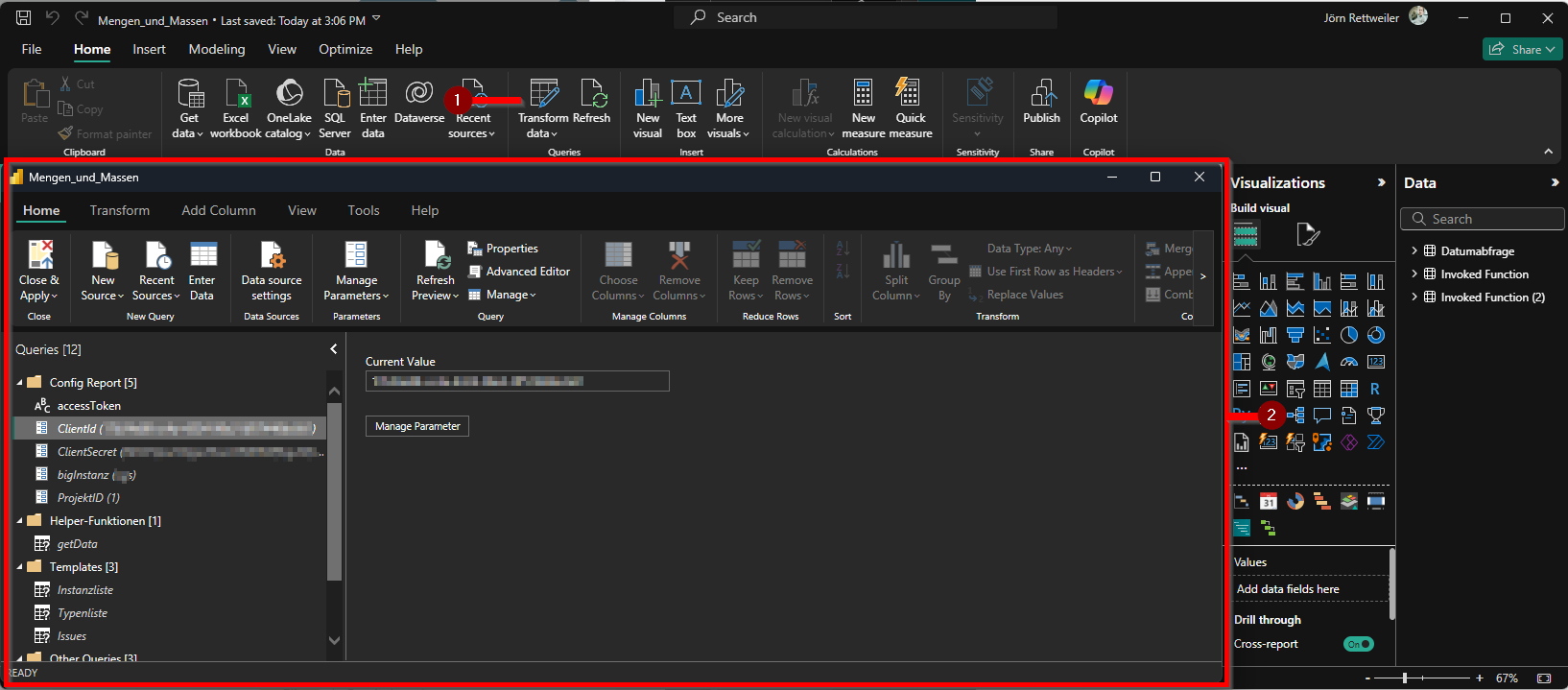Image resolution: width=1568 pixels, height=690 pixels.
Task: Open New Source in Power Query ribbon
Action: pos(102,271)
